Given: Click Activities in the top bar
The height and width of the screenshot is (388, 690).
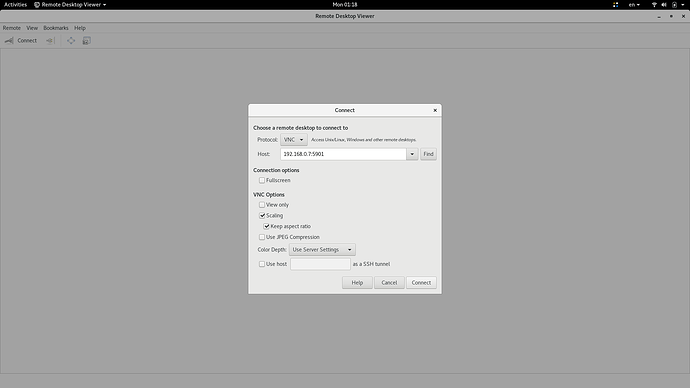Looking at the screenshot, I should pos(15,4).
